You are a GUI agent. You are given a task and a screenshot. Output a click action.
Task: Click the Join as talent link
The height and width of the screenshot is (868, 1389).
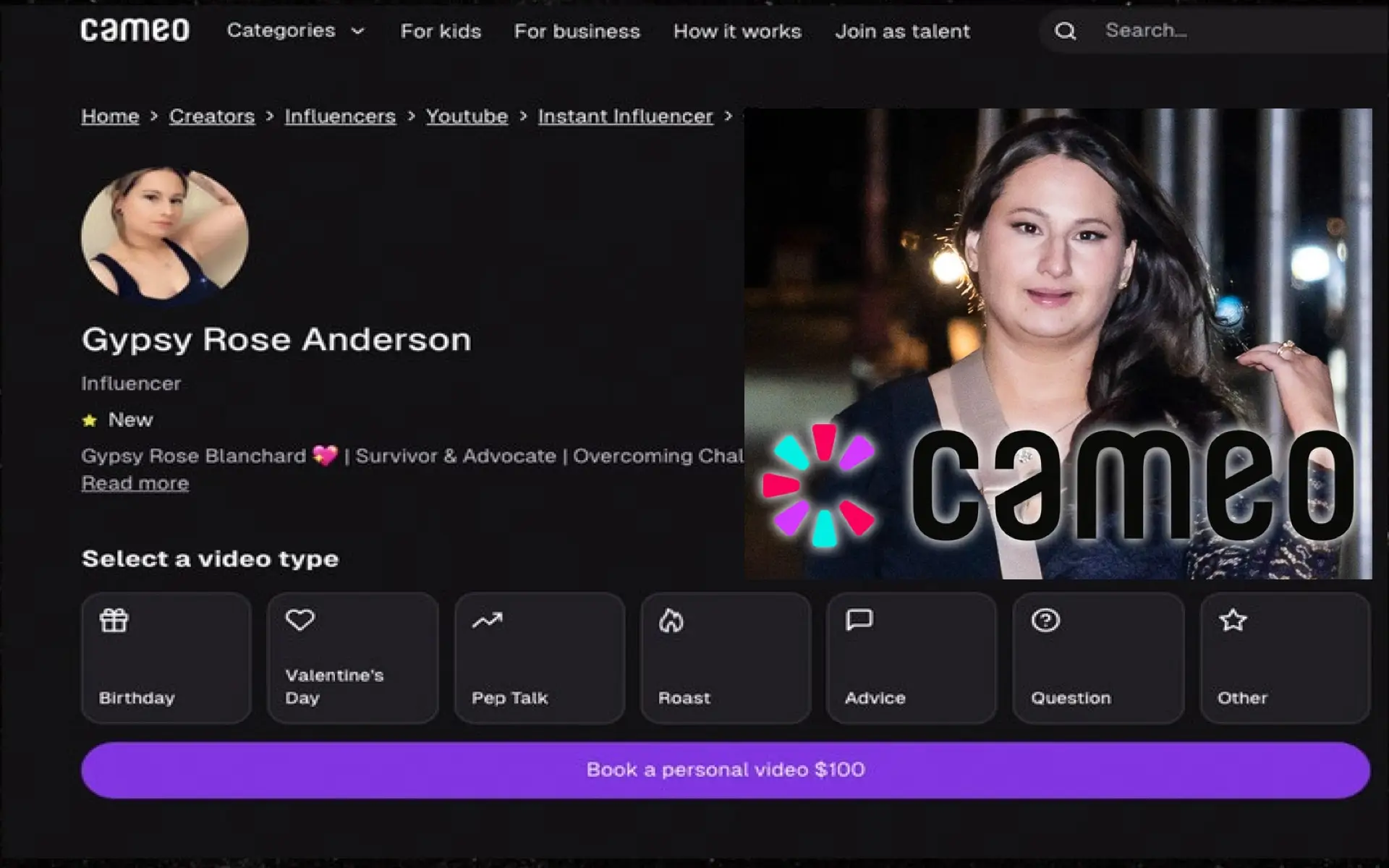[x=902, y=30]
